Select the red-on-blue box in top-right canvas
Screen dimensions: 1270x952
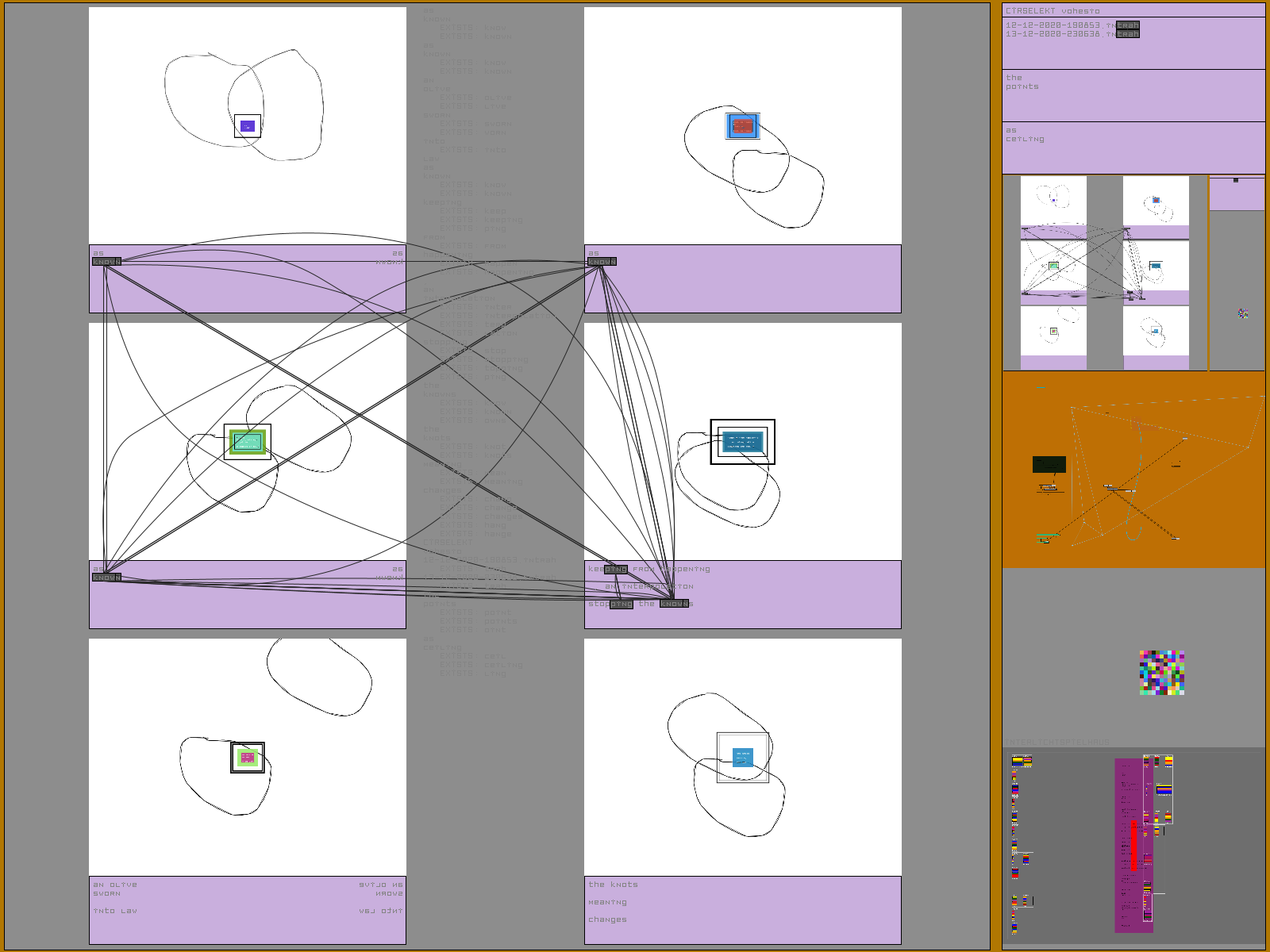(x=743, y=126)
